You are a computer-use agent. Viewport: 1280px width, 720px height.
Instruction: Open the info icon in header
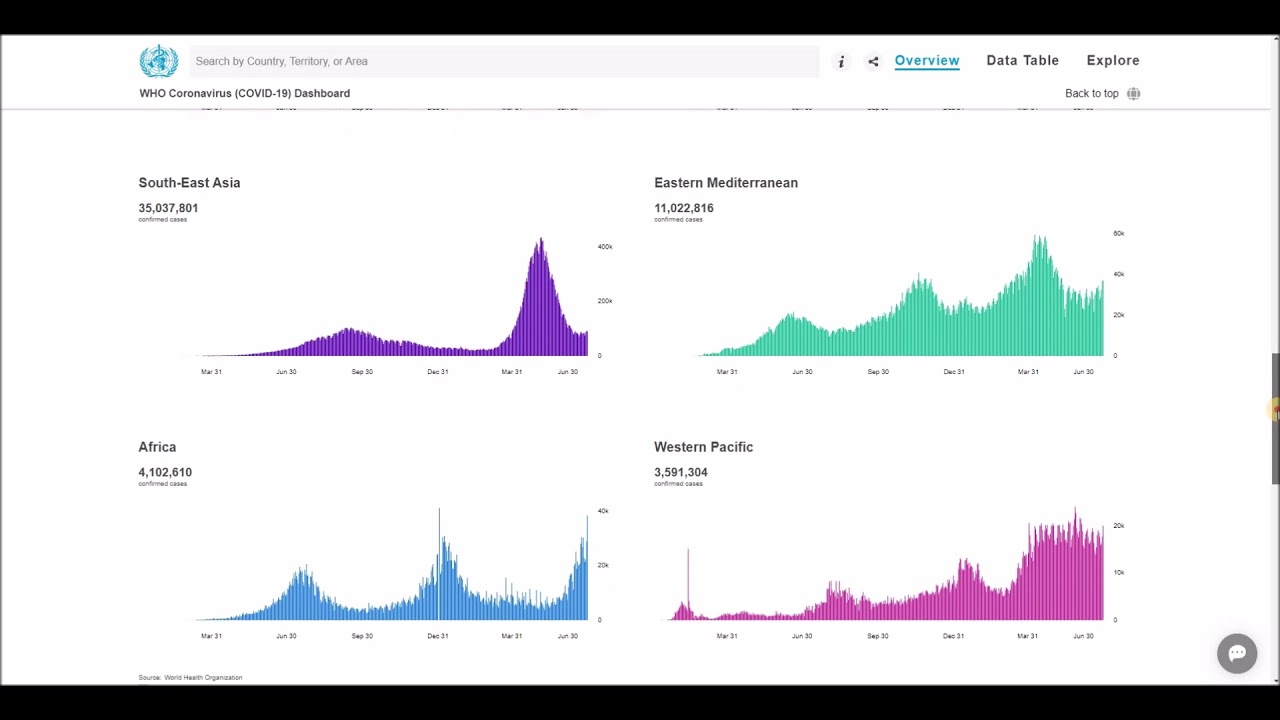coord(841,62)
